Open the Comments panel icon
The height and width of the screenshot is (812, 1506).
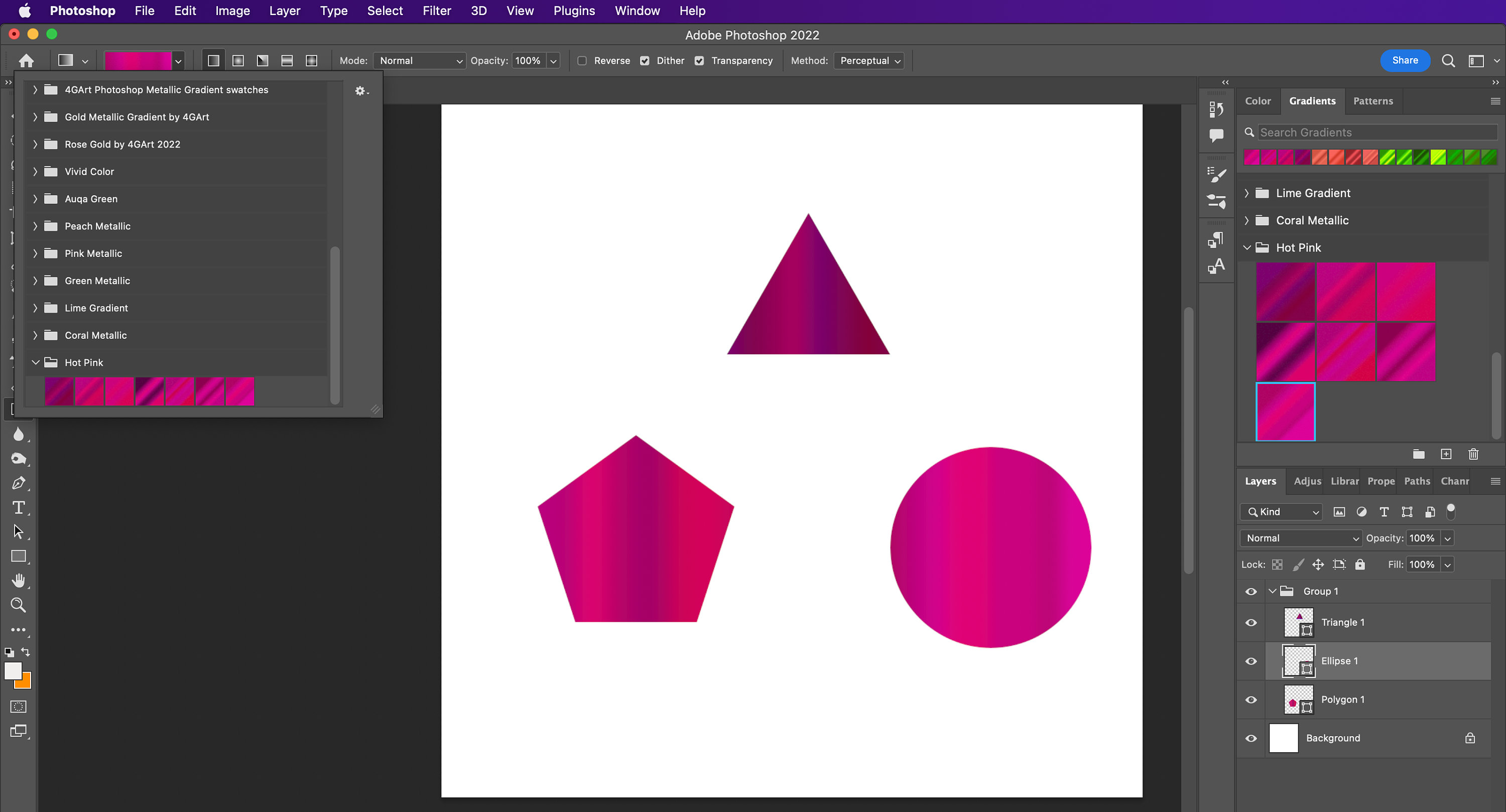1217,134
